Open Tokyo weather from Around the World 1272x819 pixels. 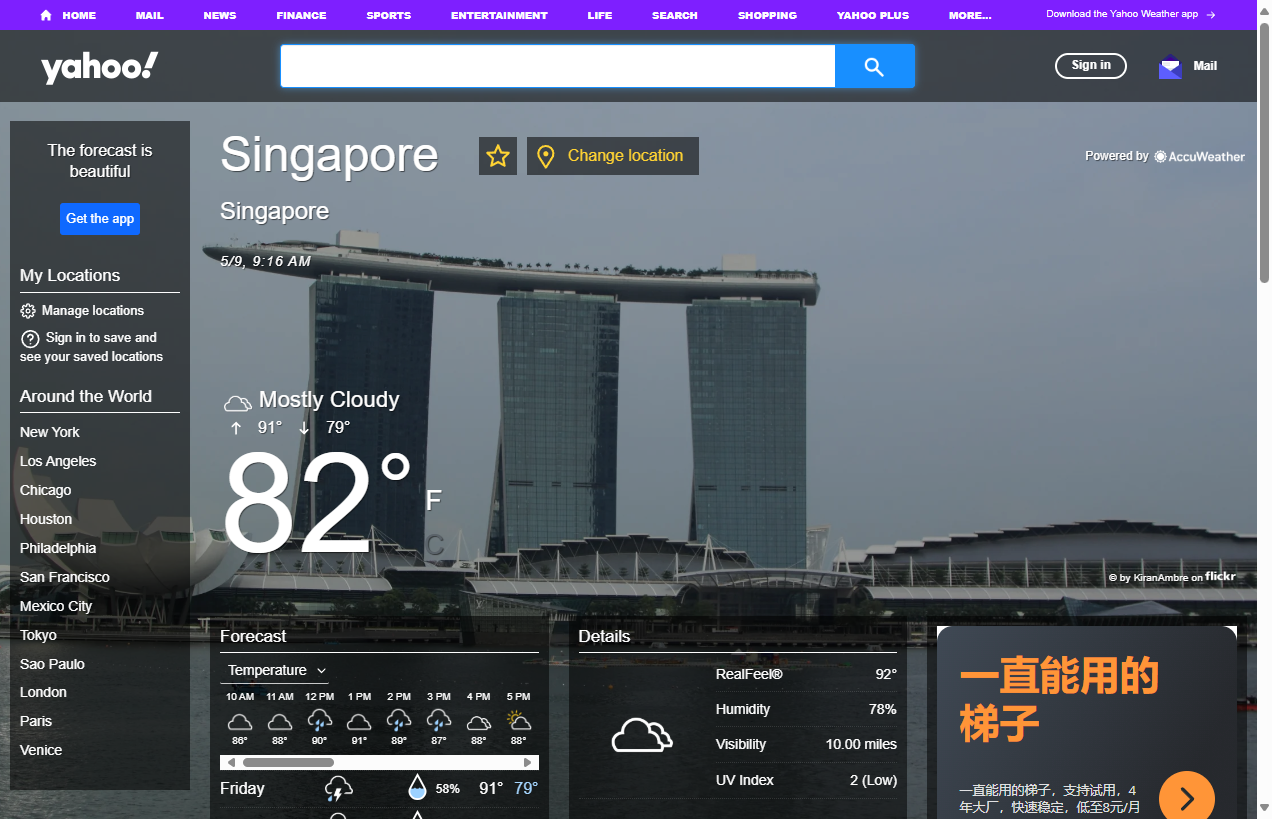pyautogui.click(x=38, y=635)
